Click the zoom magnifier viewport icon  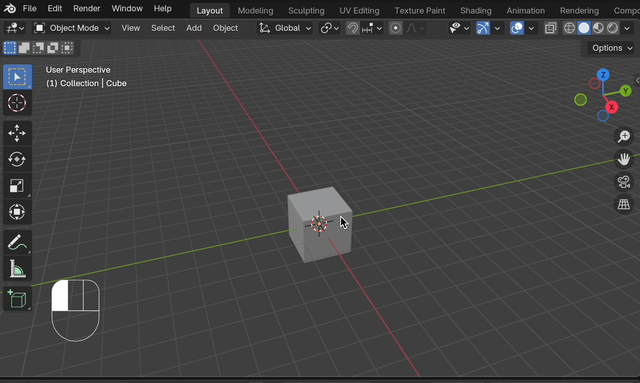624,136
